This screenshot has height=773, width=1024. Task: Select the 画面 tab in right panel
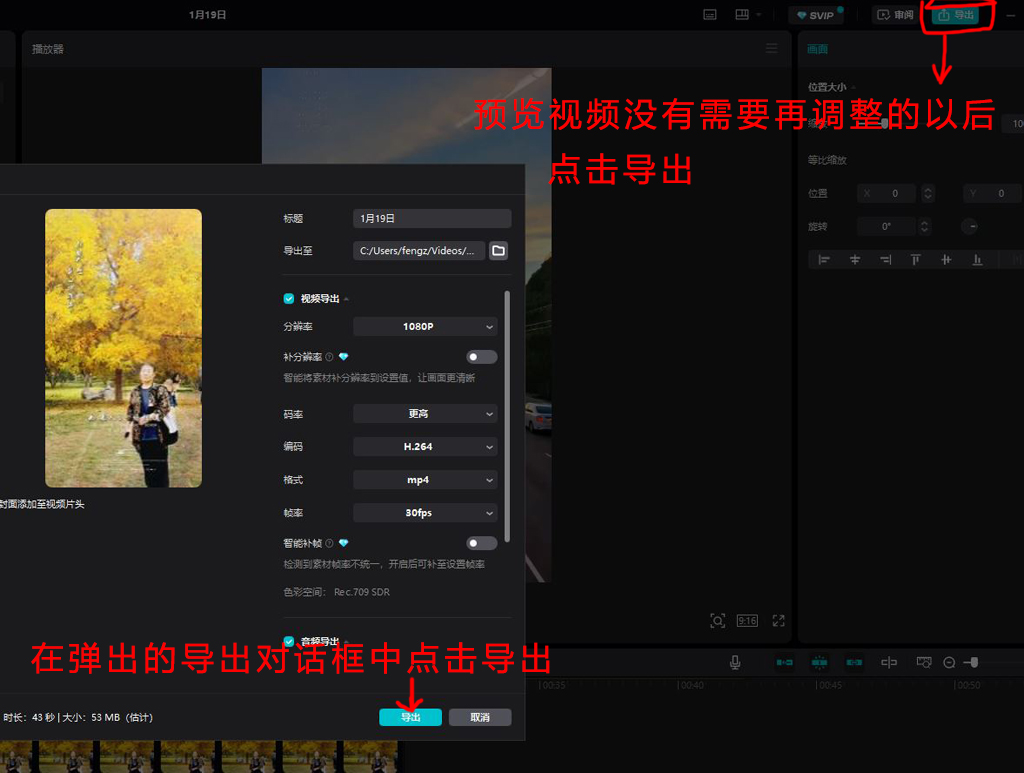pos(818,49)
